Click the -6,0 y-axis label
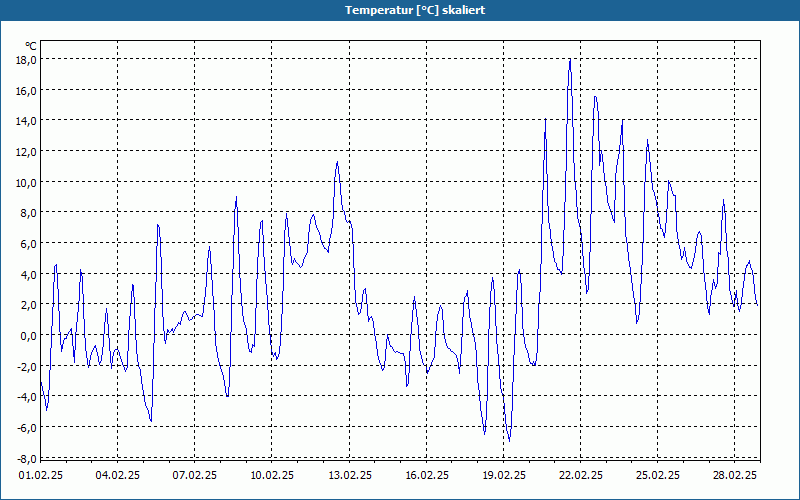Screen dimensions: 800x500 coord(27,427)
